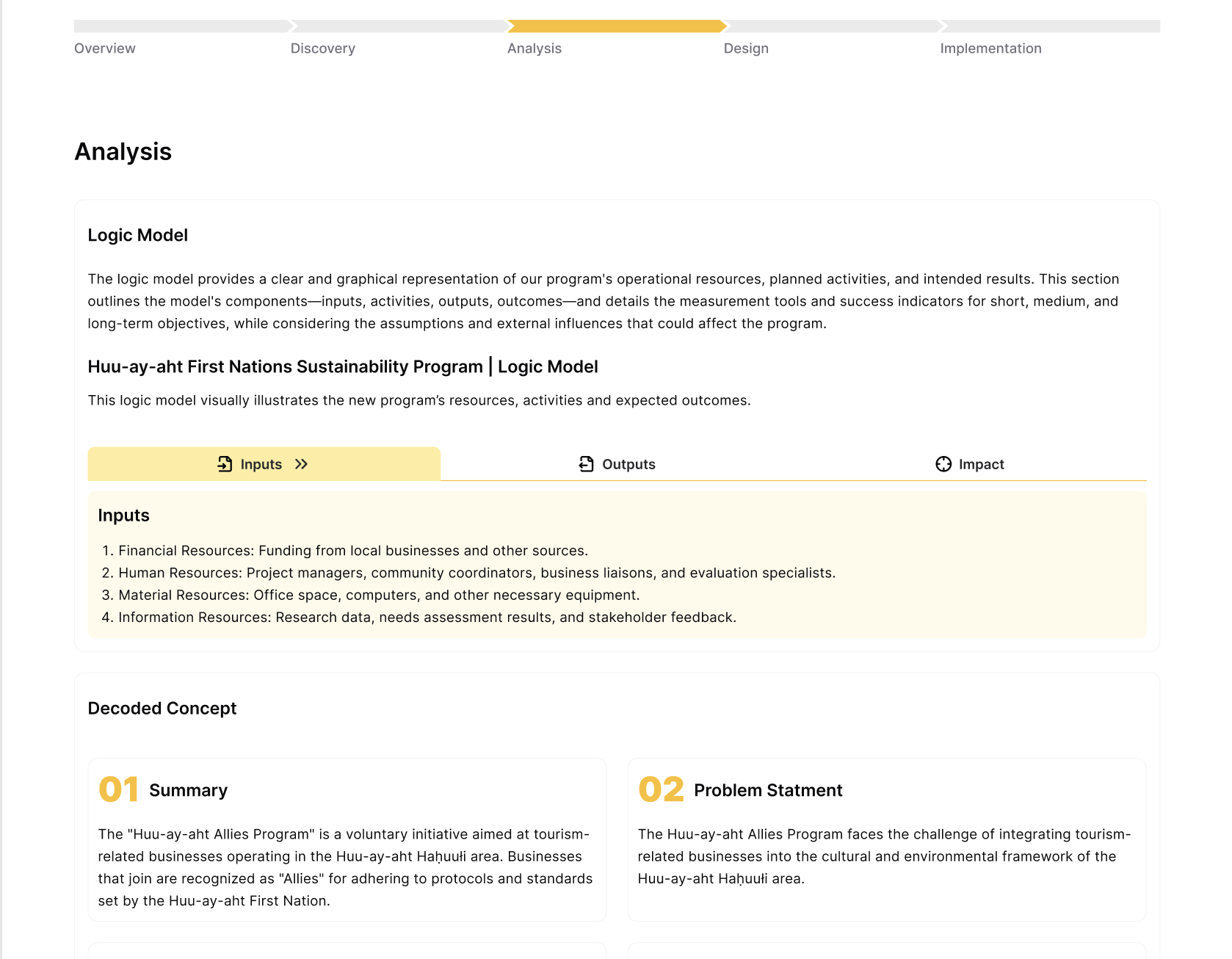This screenshot has height=959, width=1232.
Task: Navigate to the Discovery step
Action: (x=323, y=48)
